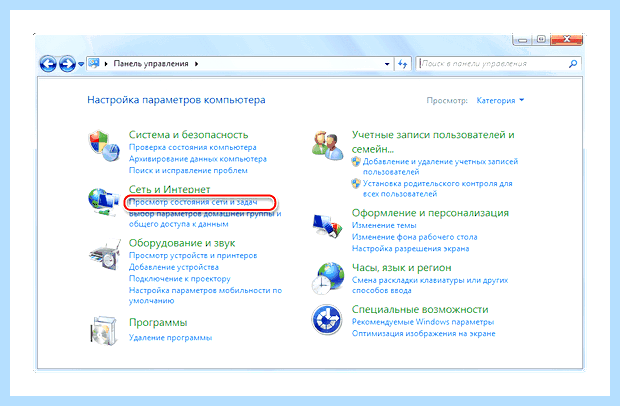Click the search magnifier icon
The height and width of the screenshot is (406, 620).
tap(573, 64)
